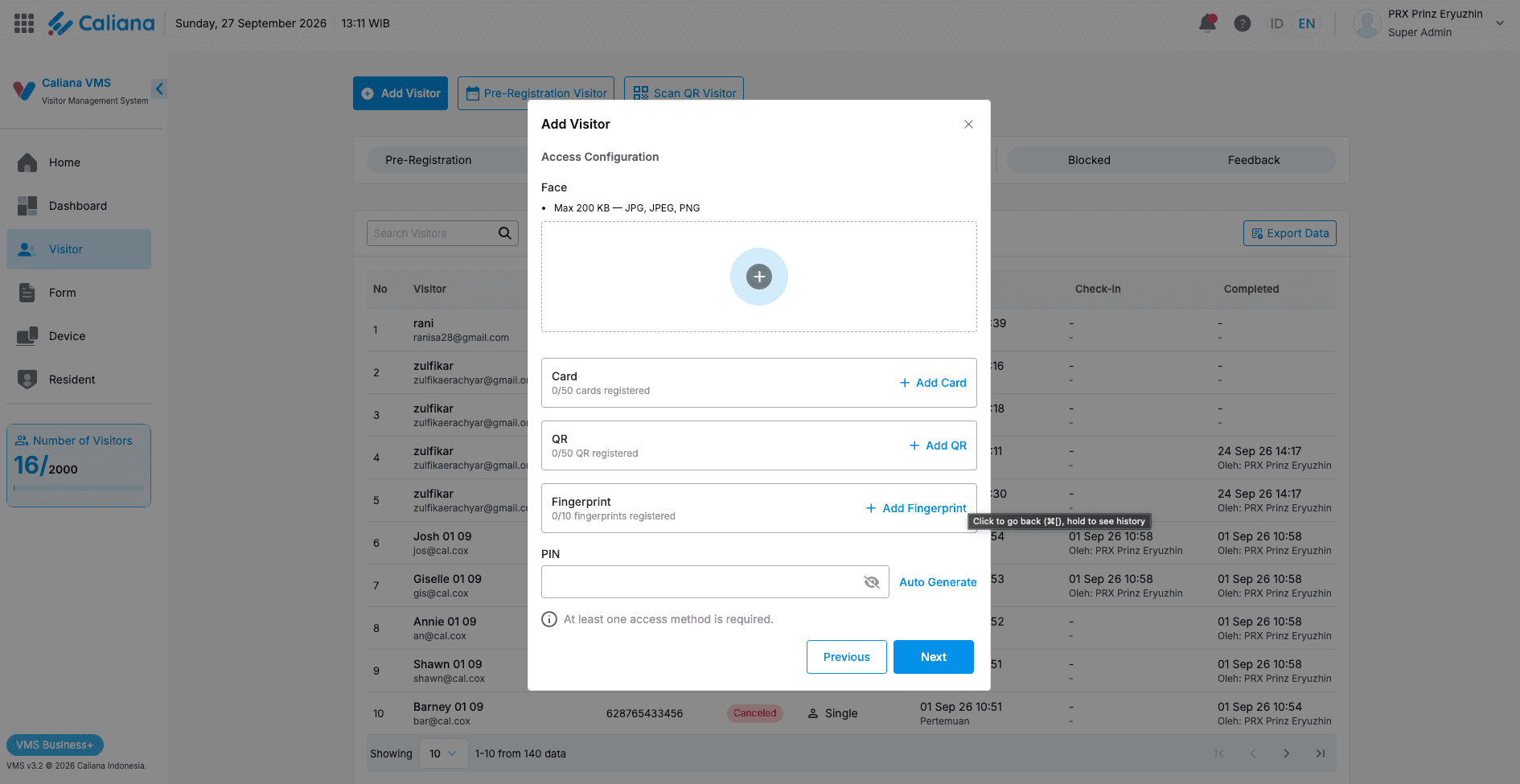Focus the PIN input field
1520x784 pixels.
coord(715,582)
